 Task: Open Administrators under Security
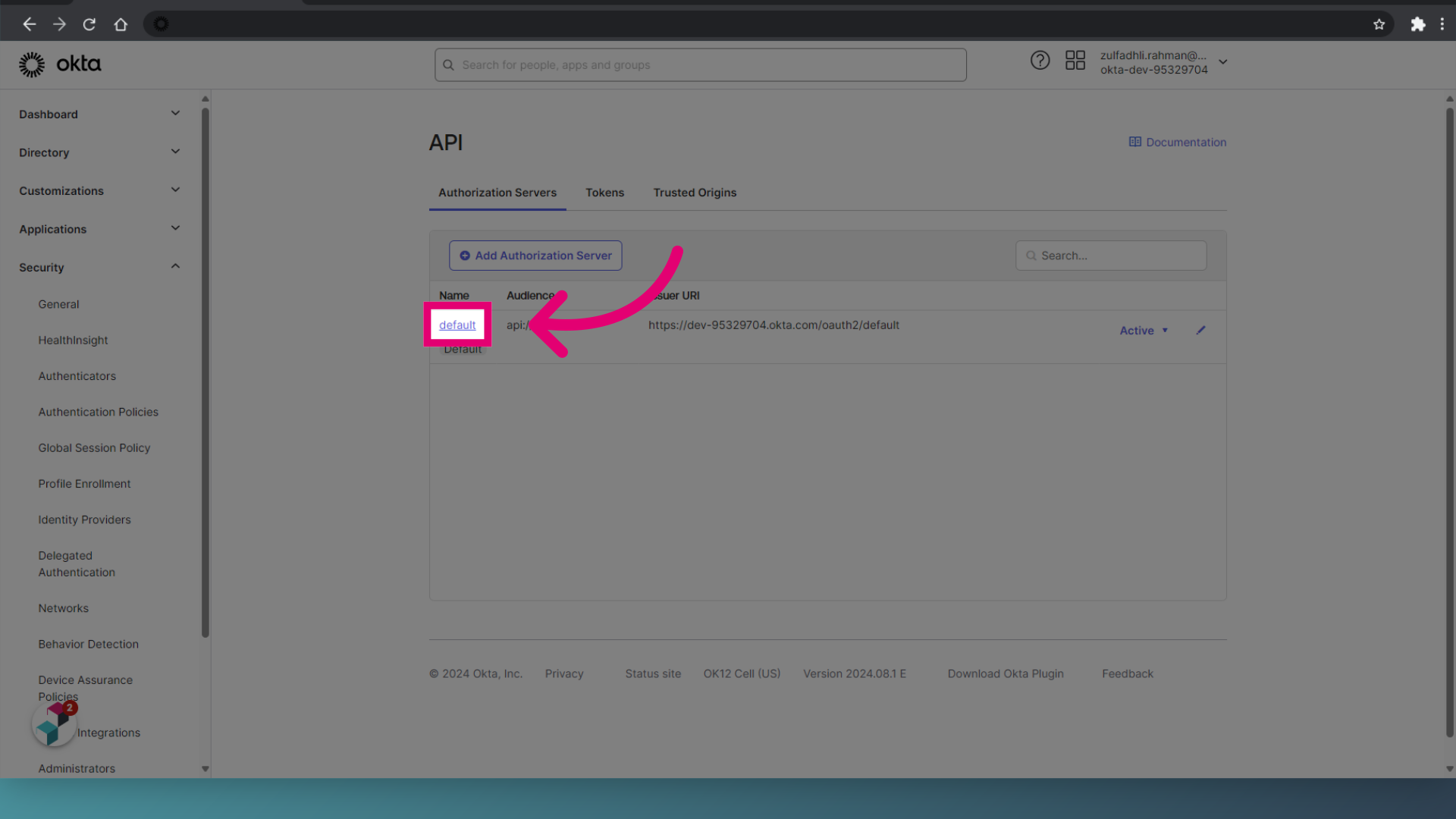point(77,769)
